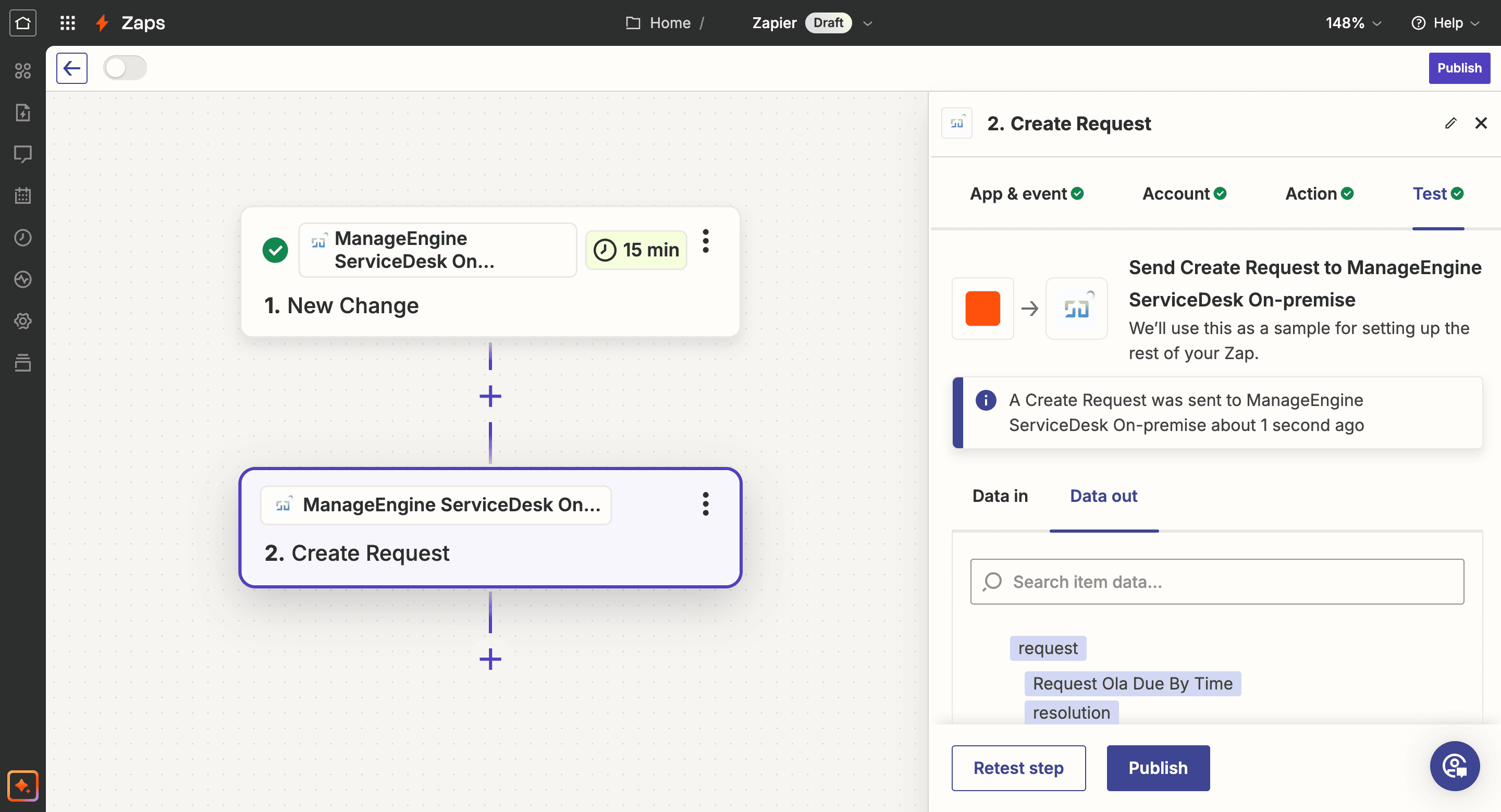
Task: Close the Create Request side panel
Action: 1481,123
